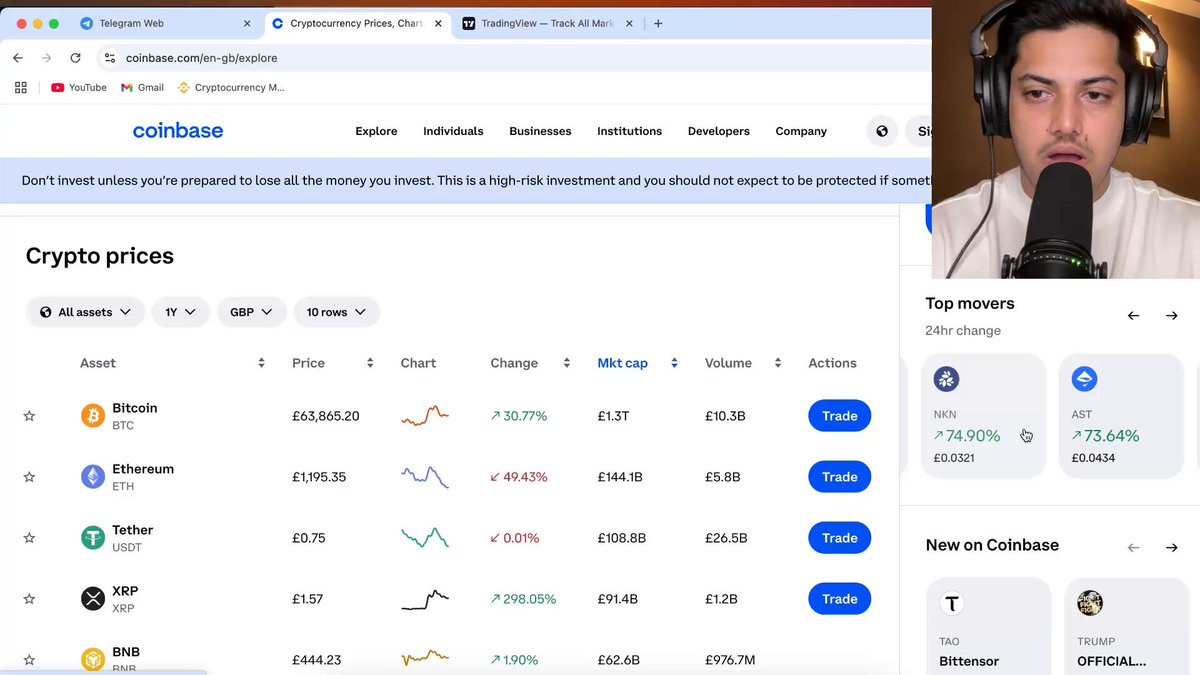Click the Coinbase logo

[178, 131]
